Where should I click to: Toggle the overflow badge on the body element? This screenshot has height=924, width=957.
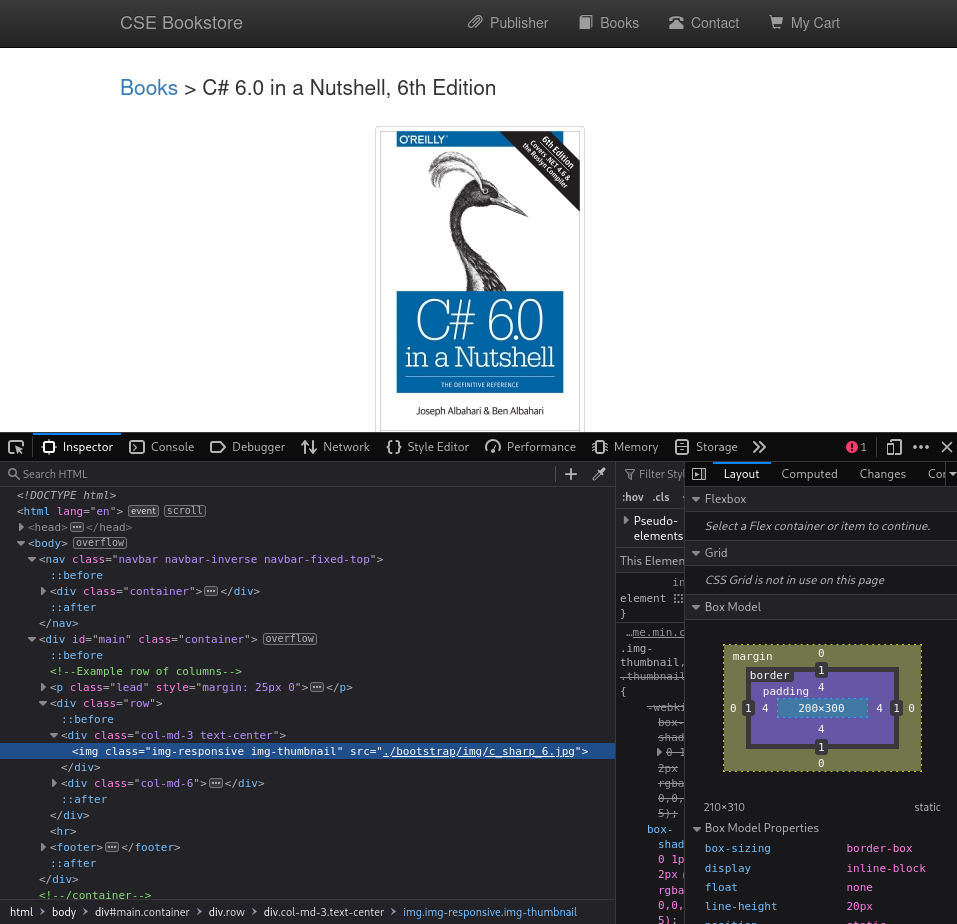coord(100,543)
